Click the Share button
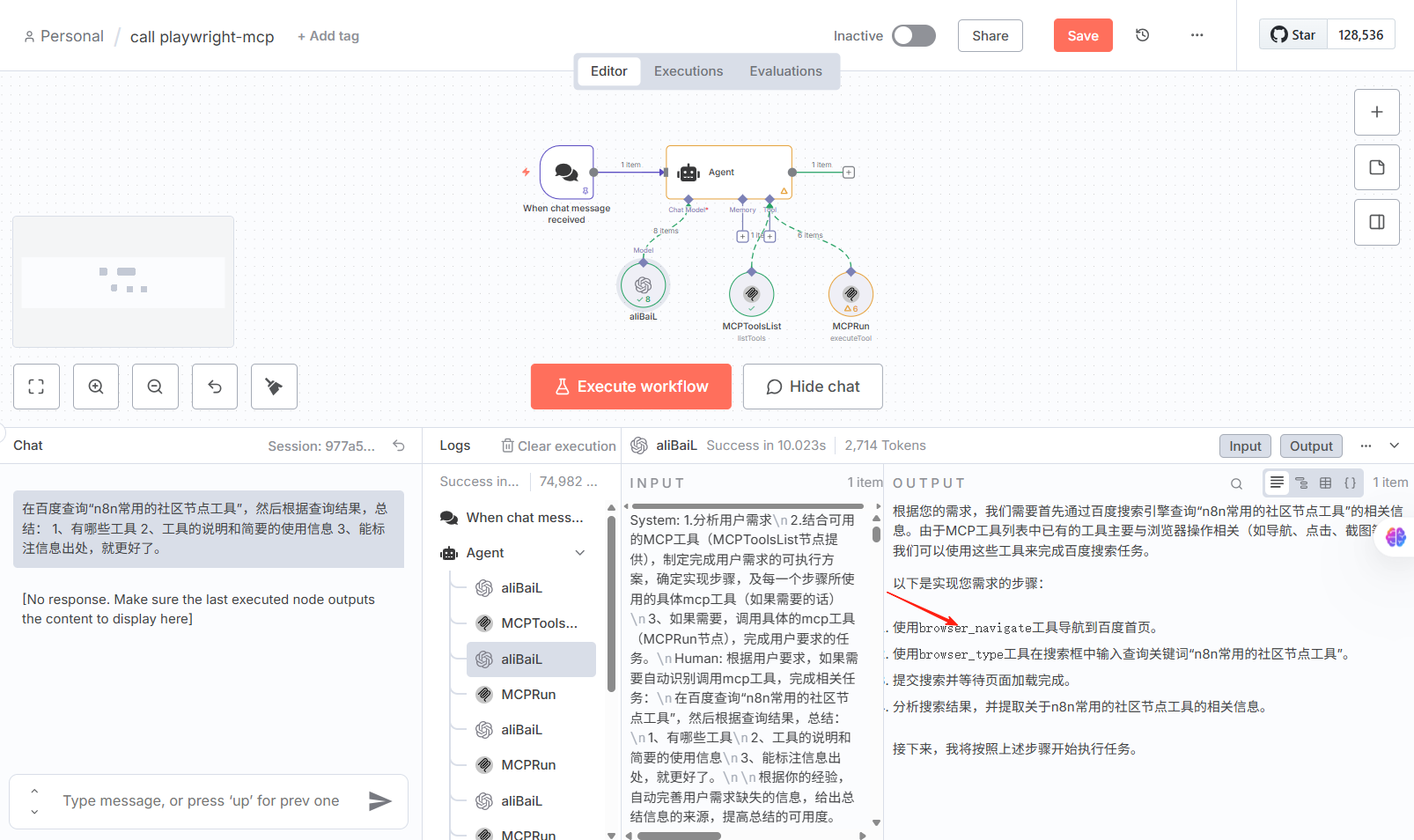The image size is (1414, 840). coord(991,35)
